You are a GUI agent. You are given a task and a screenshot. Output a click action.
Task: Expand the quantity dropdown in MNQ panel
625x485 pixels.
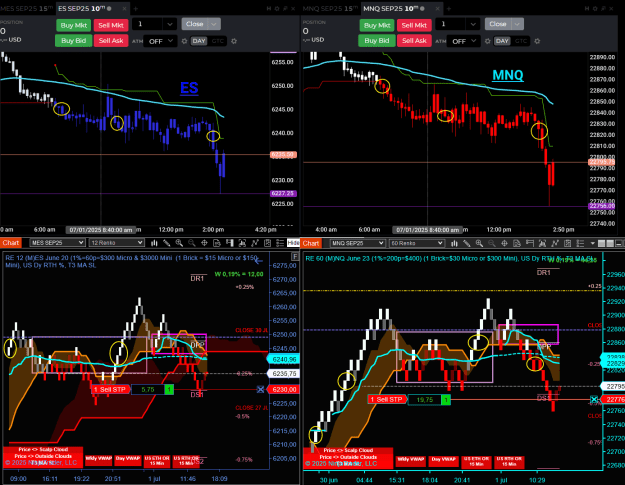[x=473, y=24]
